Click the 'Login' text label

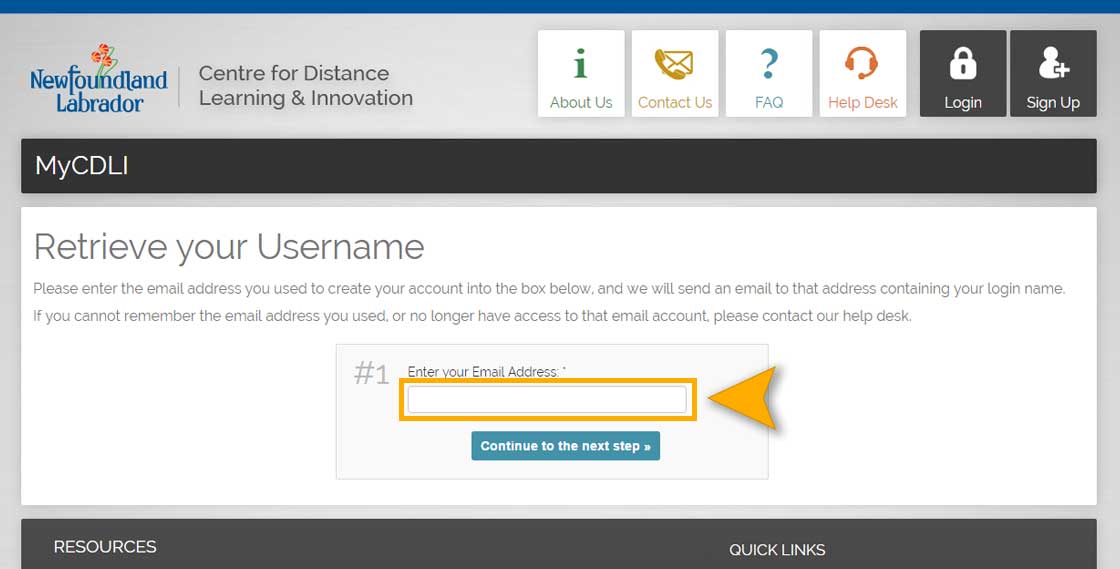[963, 104]
